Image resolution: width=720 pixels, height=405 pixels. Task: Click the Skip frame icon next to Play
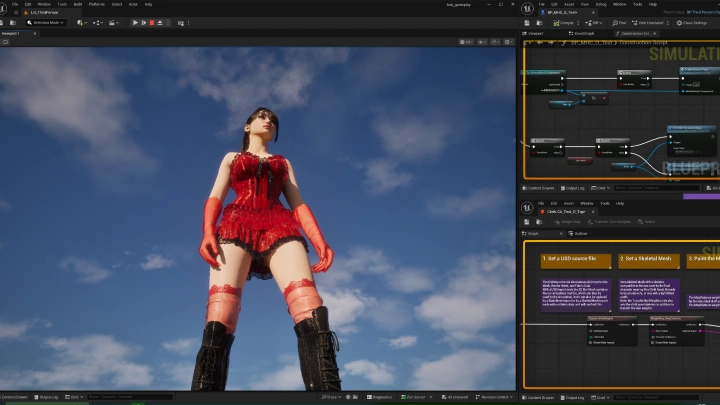point(144,22)
